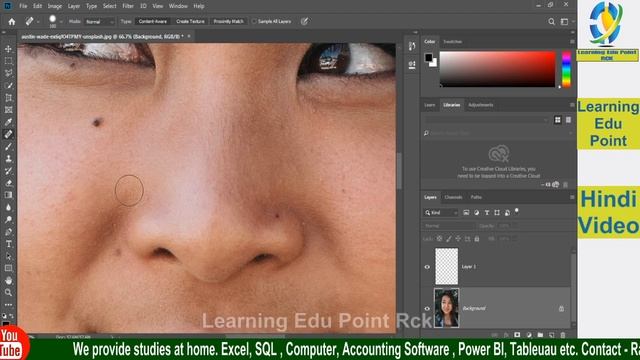Image resolution: width=640 pixels, height=360 pixels.
Task: Choose Content-Aware healing type
Action: click(153, 22)
